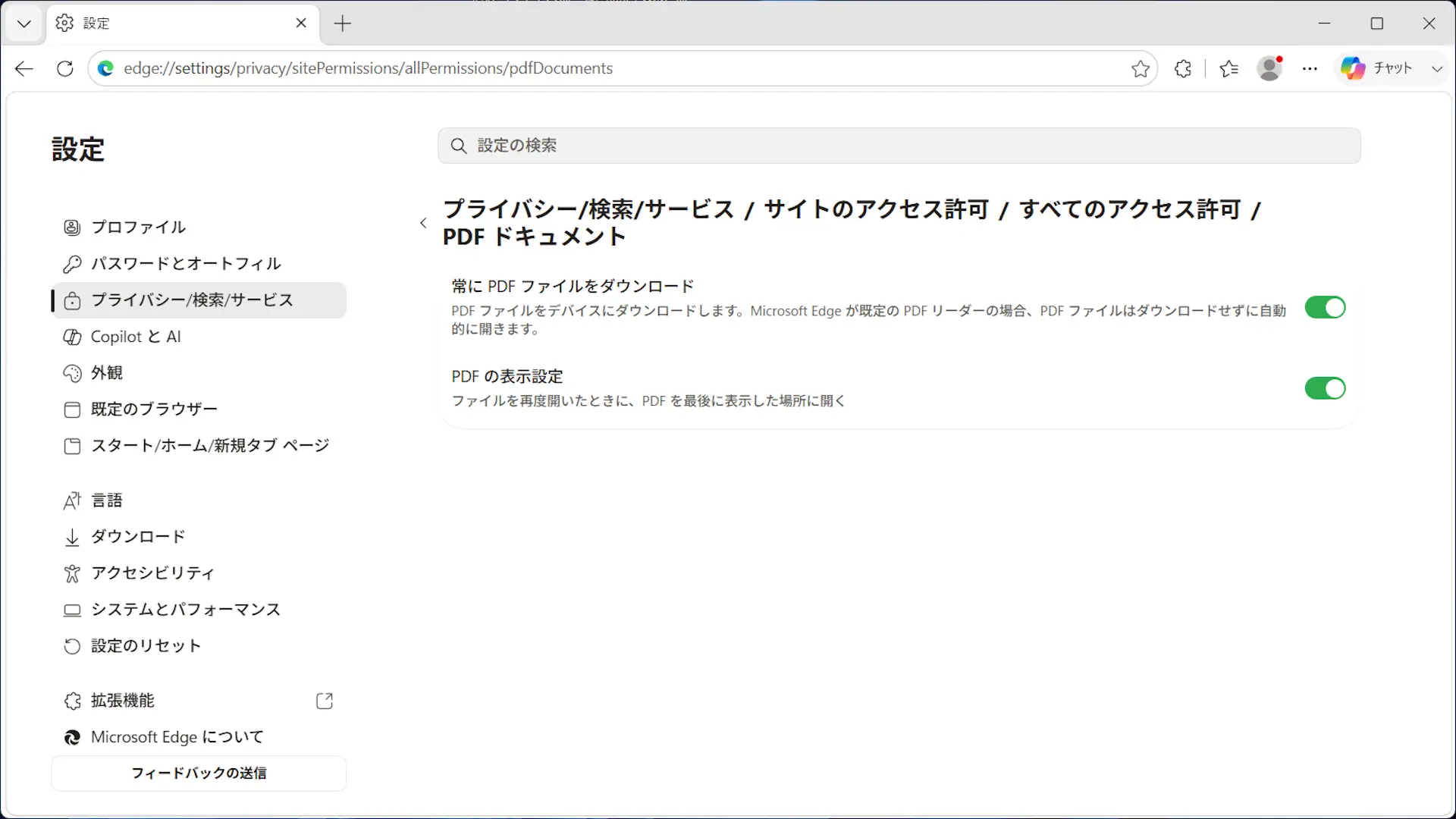
Task: Expand the arrow next to チャット
Action: coord(1437,68)
